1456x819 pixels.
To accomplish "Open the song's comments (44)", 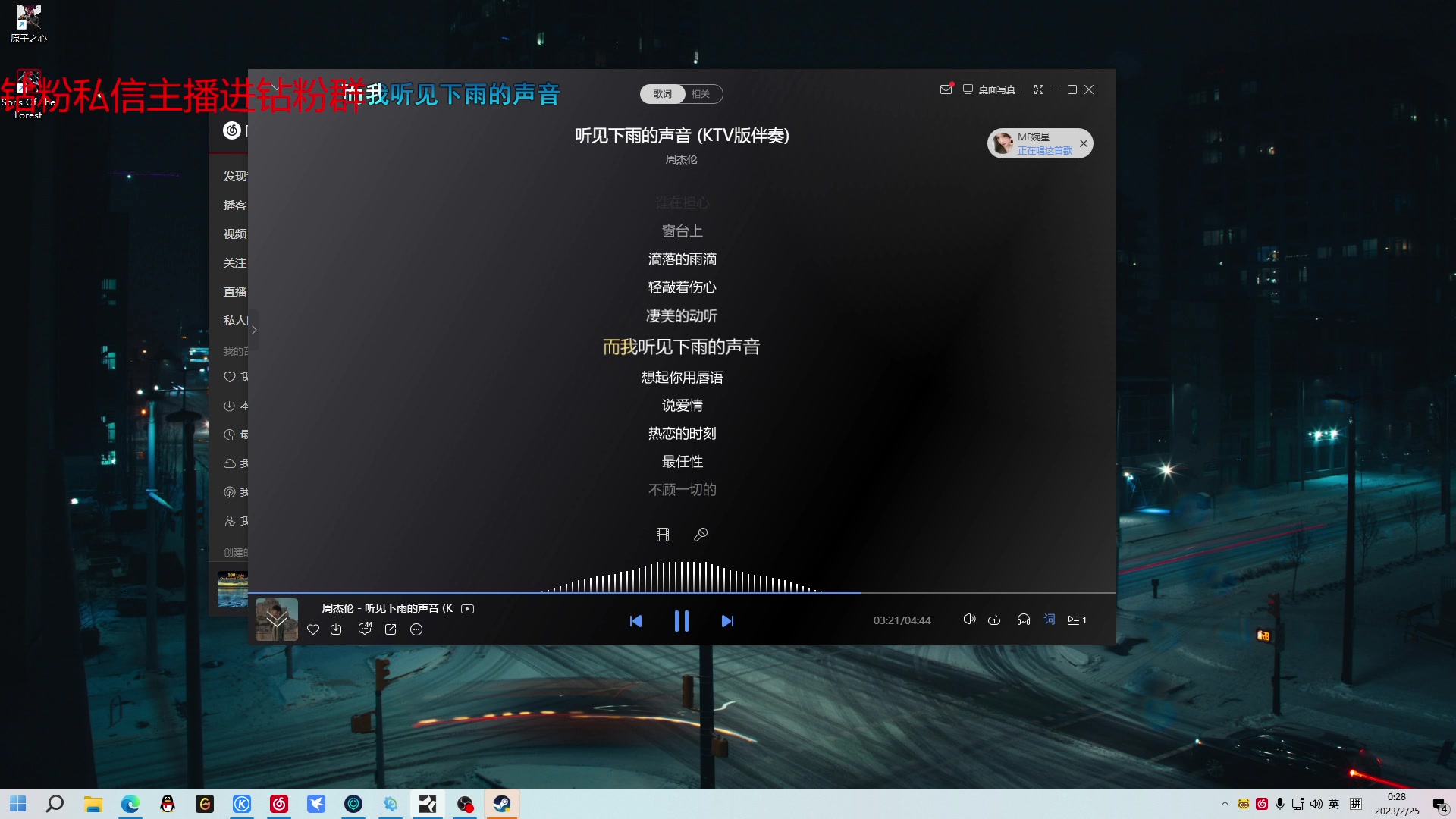I will tap(365, 629).
